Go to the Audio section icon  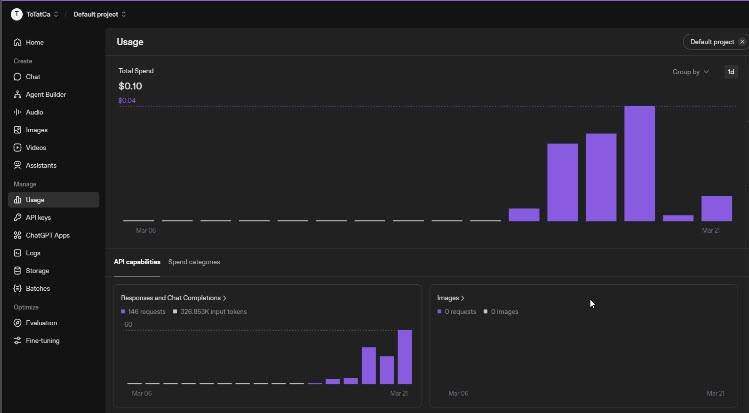[18, 112]
